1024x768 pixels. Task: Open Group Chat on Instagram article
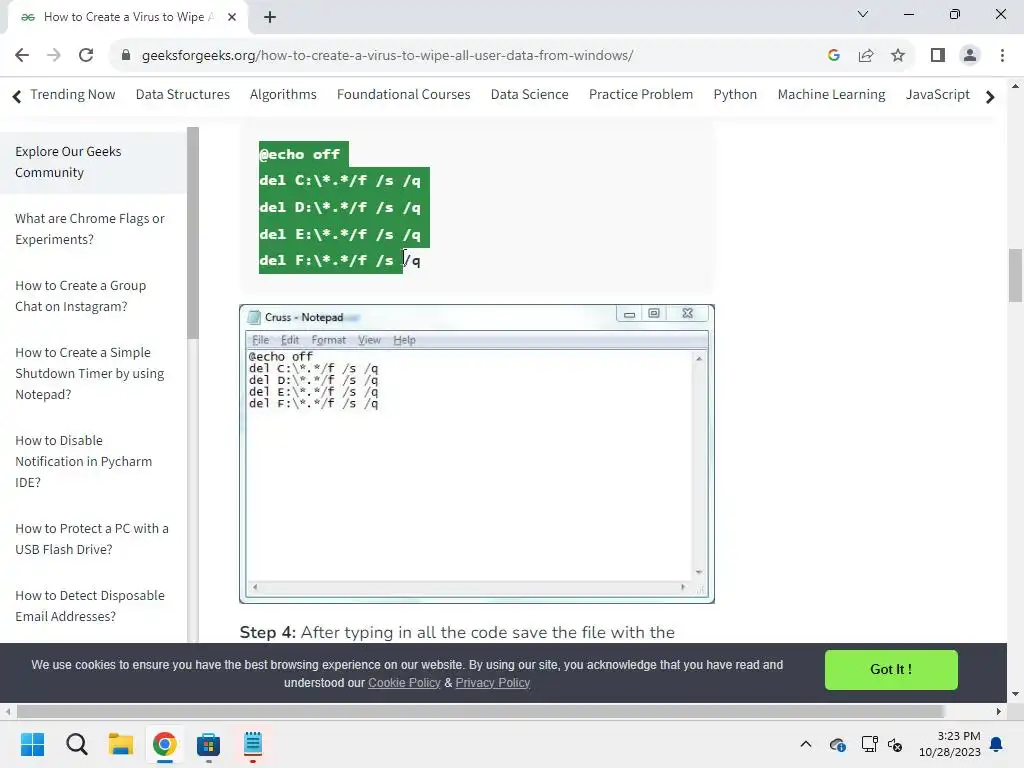[x=80, y=296]
